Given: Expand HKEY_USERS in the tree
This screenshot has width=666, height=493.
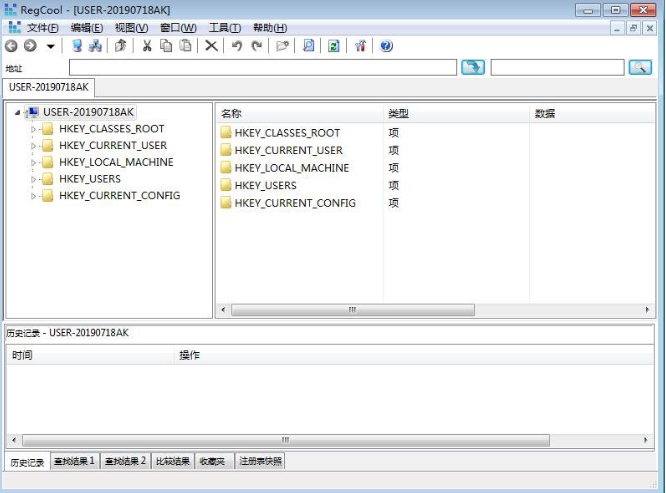Looking at the screenshot, I should pyautogui.click(x=33, y=179).
